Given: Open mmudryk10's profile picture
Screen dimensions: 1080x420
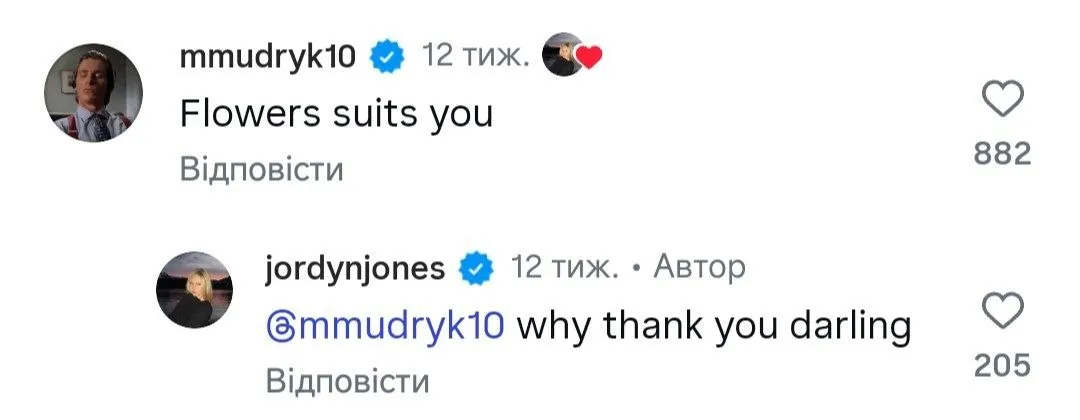Looking at the screenshot, I should coord(93,92).
